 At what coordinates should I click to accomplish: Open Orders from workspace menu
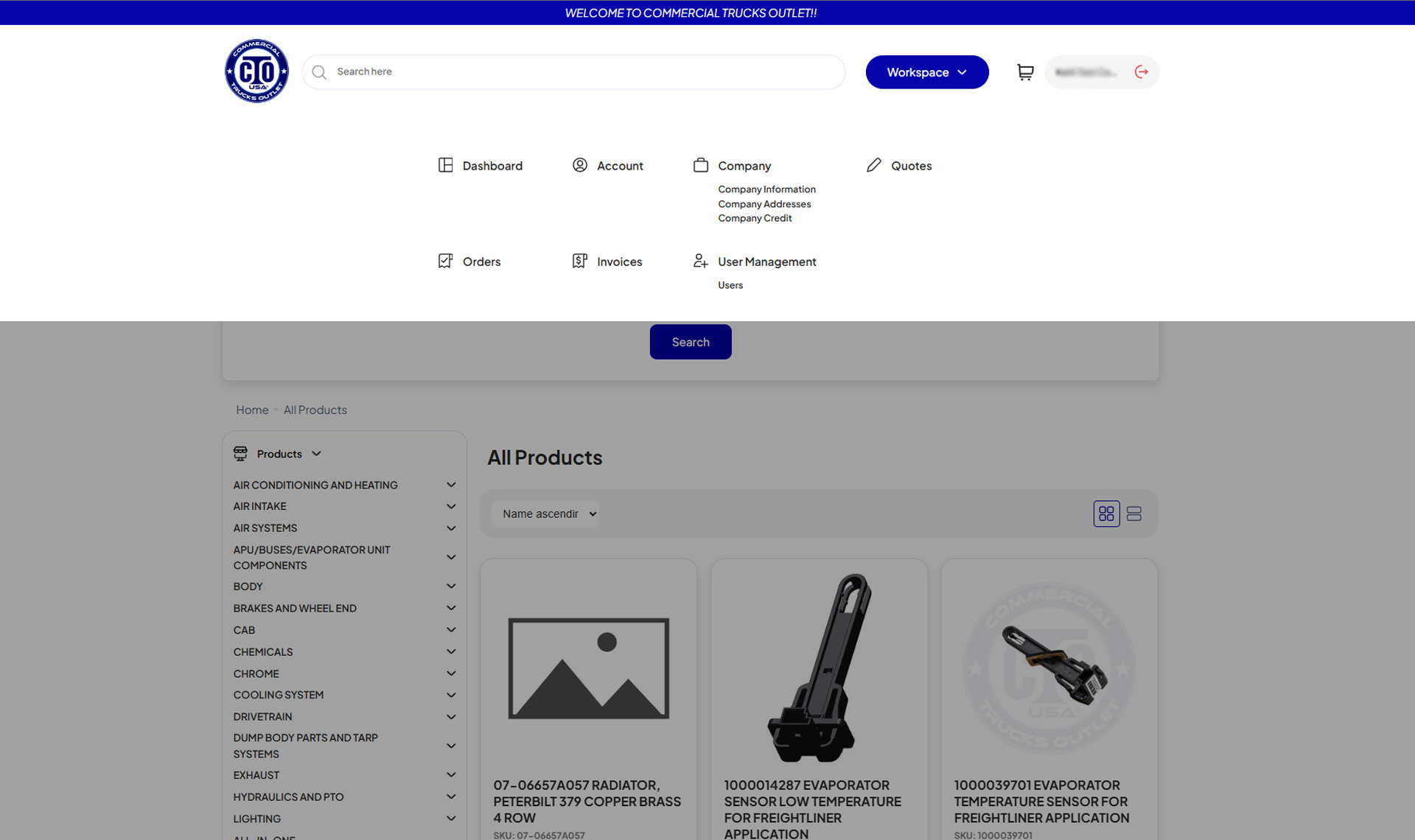[x=481, y=262]
